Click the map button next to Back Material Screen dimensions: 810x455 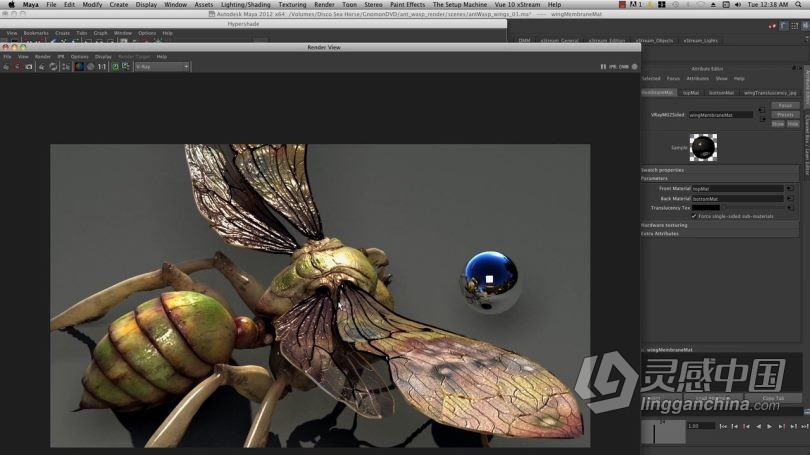click(x=789, y=198)
